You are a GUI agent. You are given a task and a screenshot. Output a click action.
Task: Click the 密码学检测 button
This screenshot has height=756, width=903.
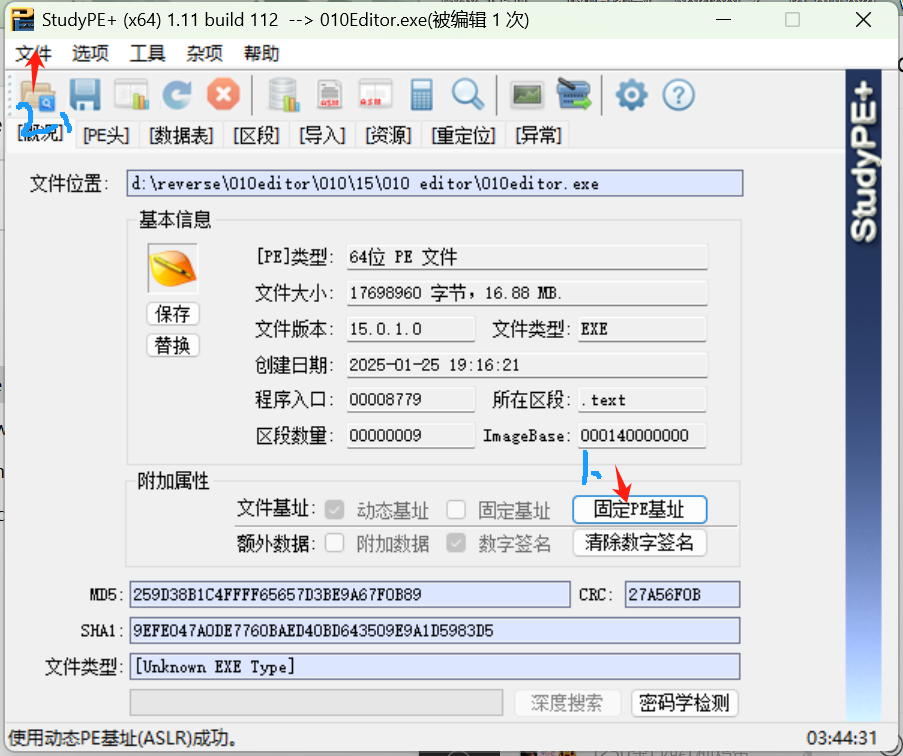click(x=685, y=703)
